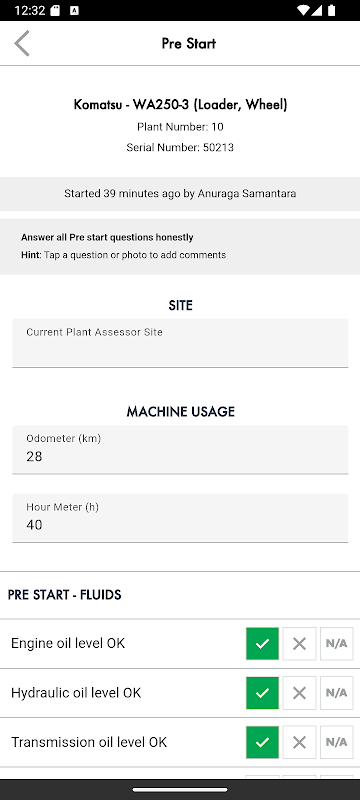
Task: Fail Hydraulic oil level with the X icon
Action: tap(299, 693)
